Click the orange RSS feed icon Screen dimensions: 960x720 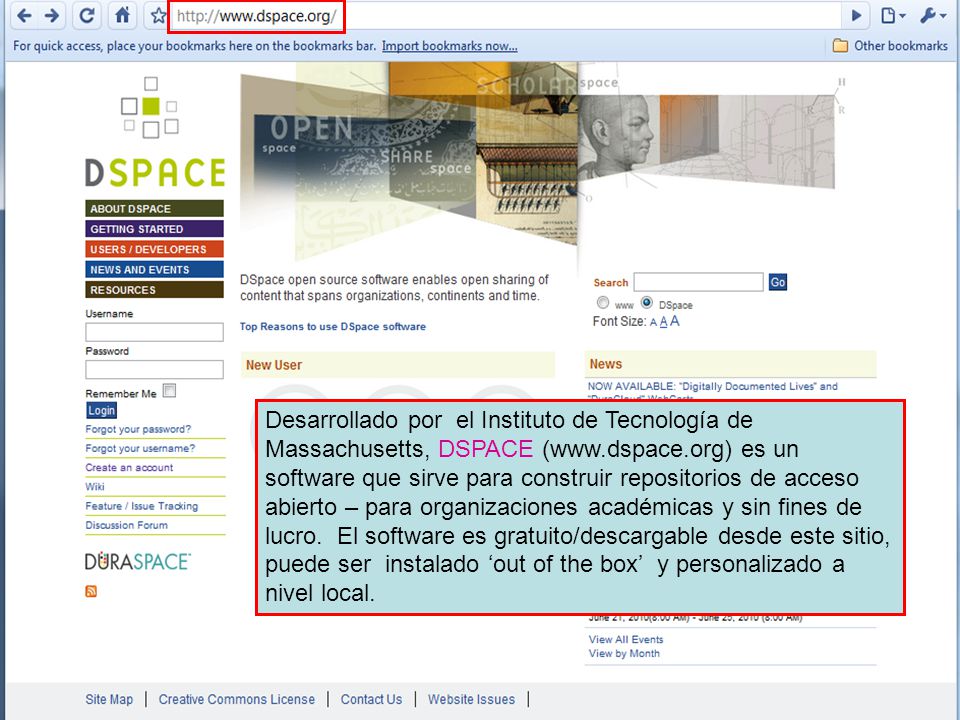pyautogui.click(x=91, y=591)
